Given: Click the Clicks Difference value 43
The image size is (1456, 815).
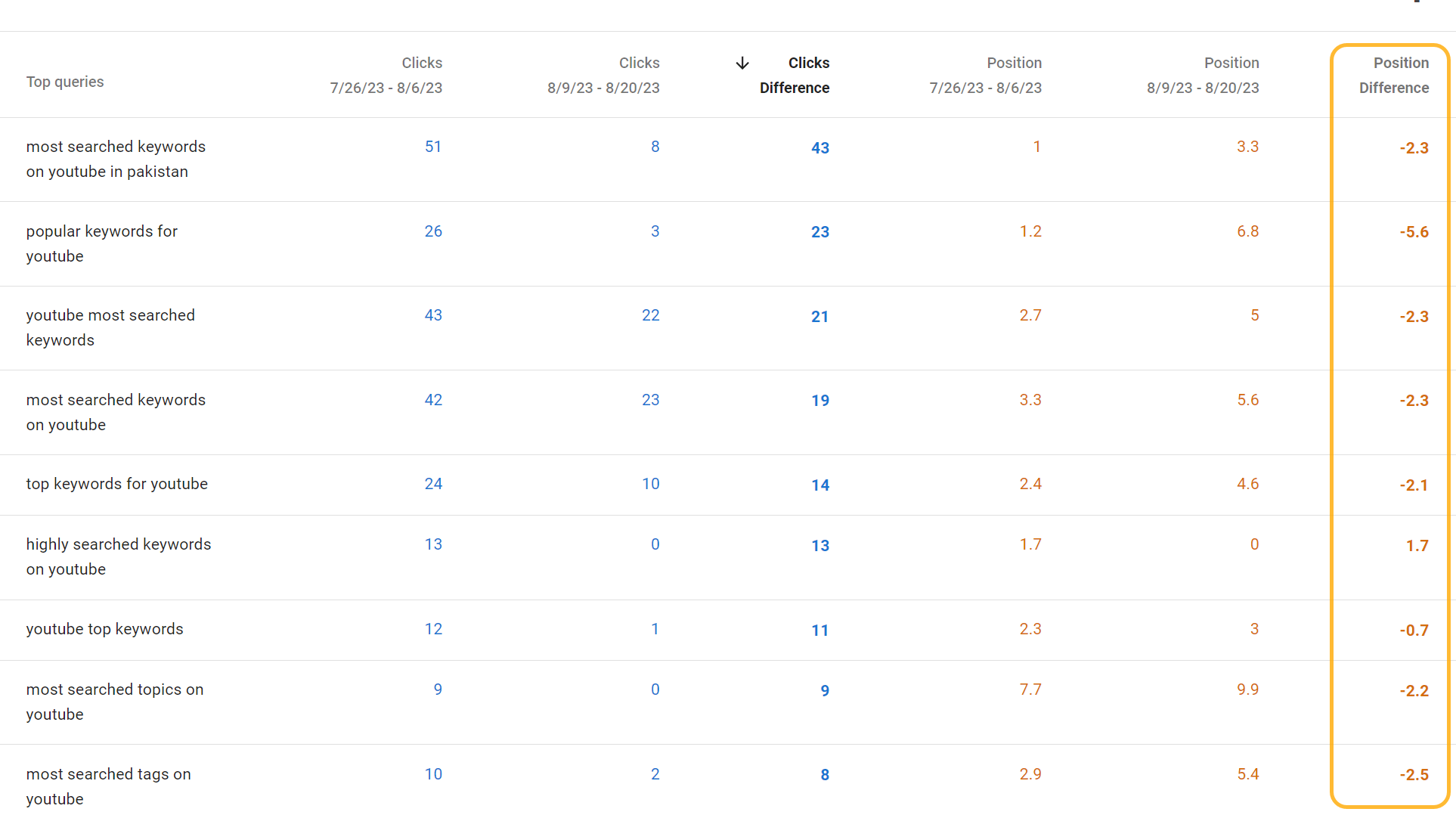Looking at the screenshot, I should [x=820, y=148].
